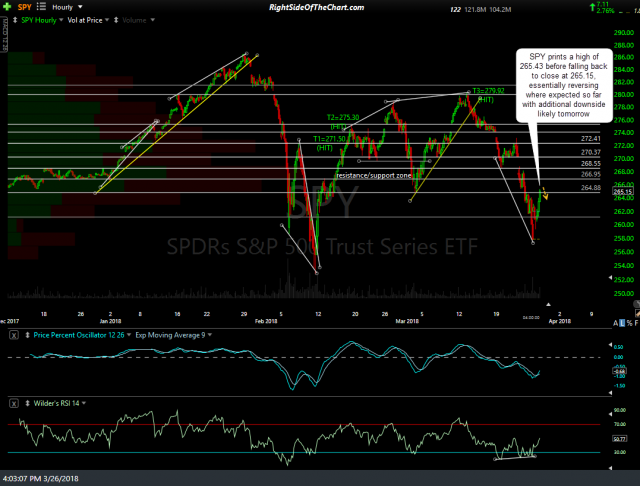Toggle the A arithmetic scale button

coord(616,323)
